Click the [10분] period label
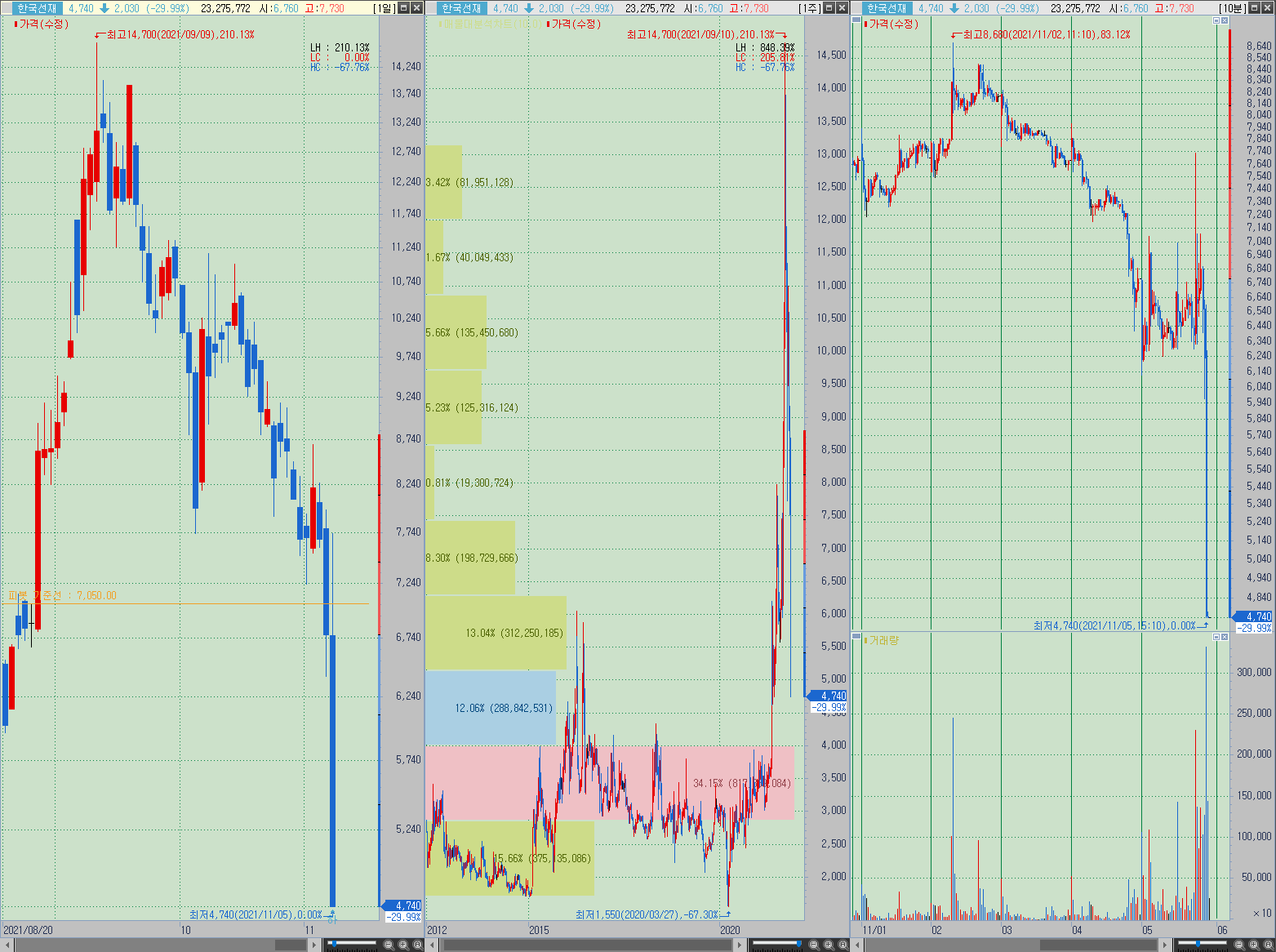 click(x=1233, y=8)
